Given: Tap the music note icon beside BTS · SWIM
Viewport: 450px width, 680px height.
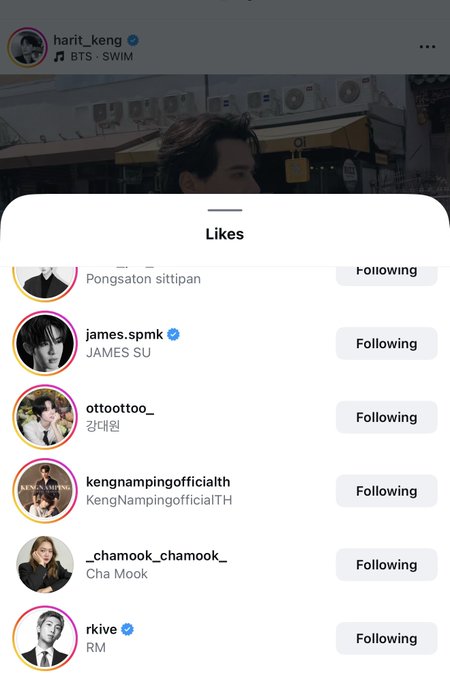Looking at the screenshot, I should 59,56.
